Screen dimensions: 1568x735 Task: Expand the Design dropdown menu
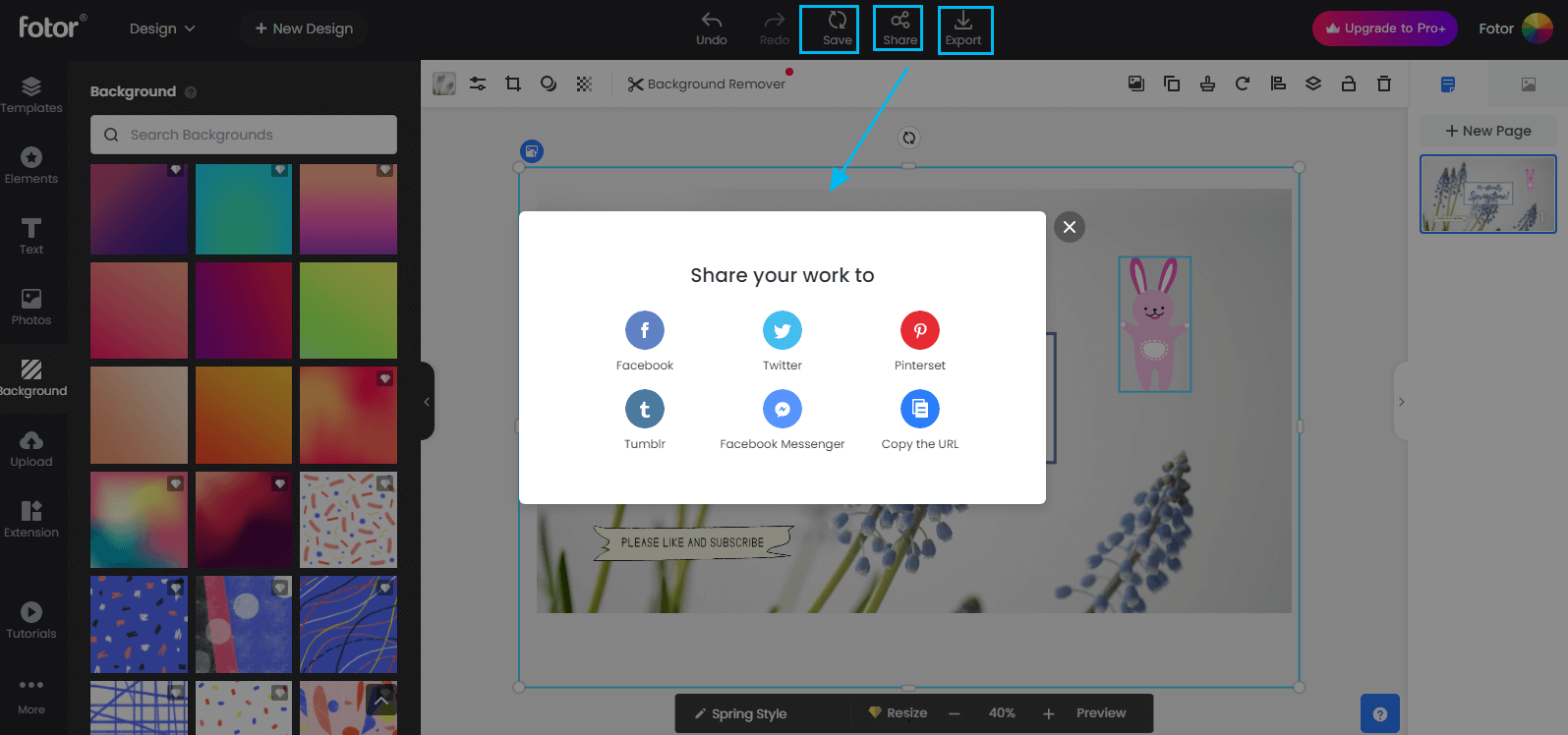pyautogui.click(x=162, y=28)
